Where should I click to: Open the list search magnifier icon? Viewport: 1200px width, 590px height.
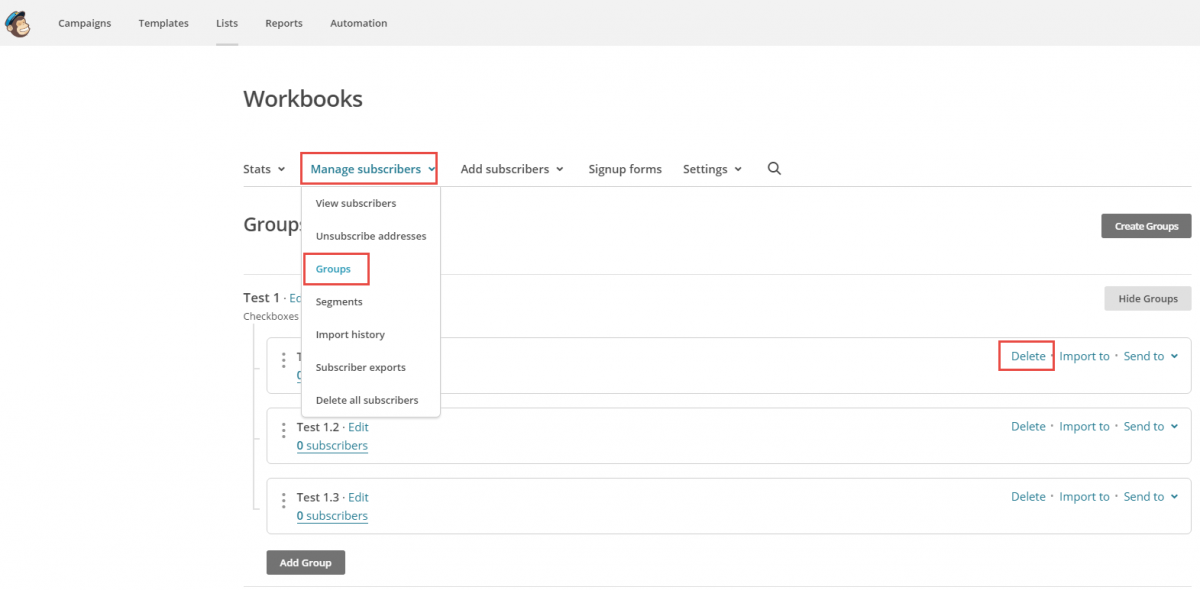coord(774,169)
